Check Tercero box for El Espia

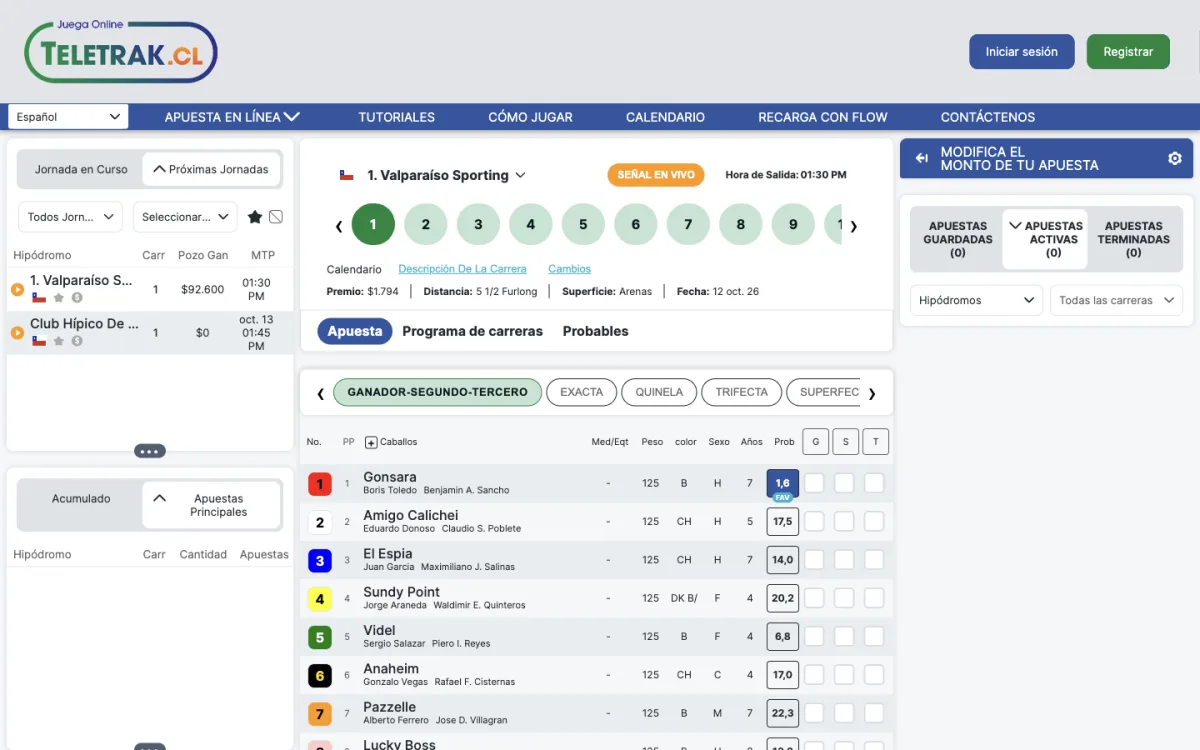tap(875, 560)
